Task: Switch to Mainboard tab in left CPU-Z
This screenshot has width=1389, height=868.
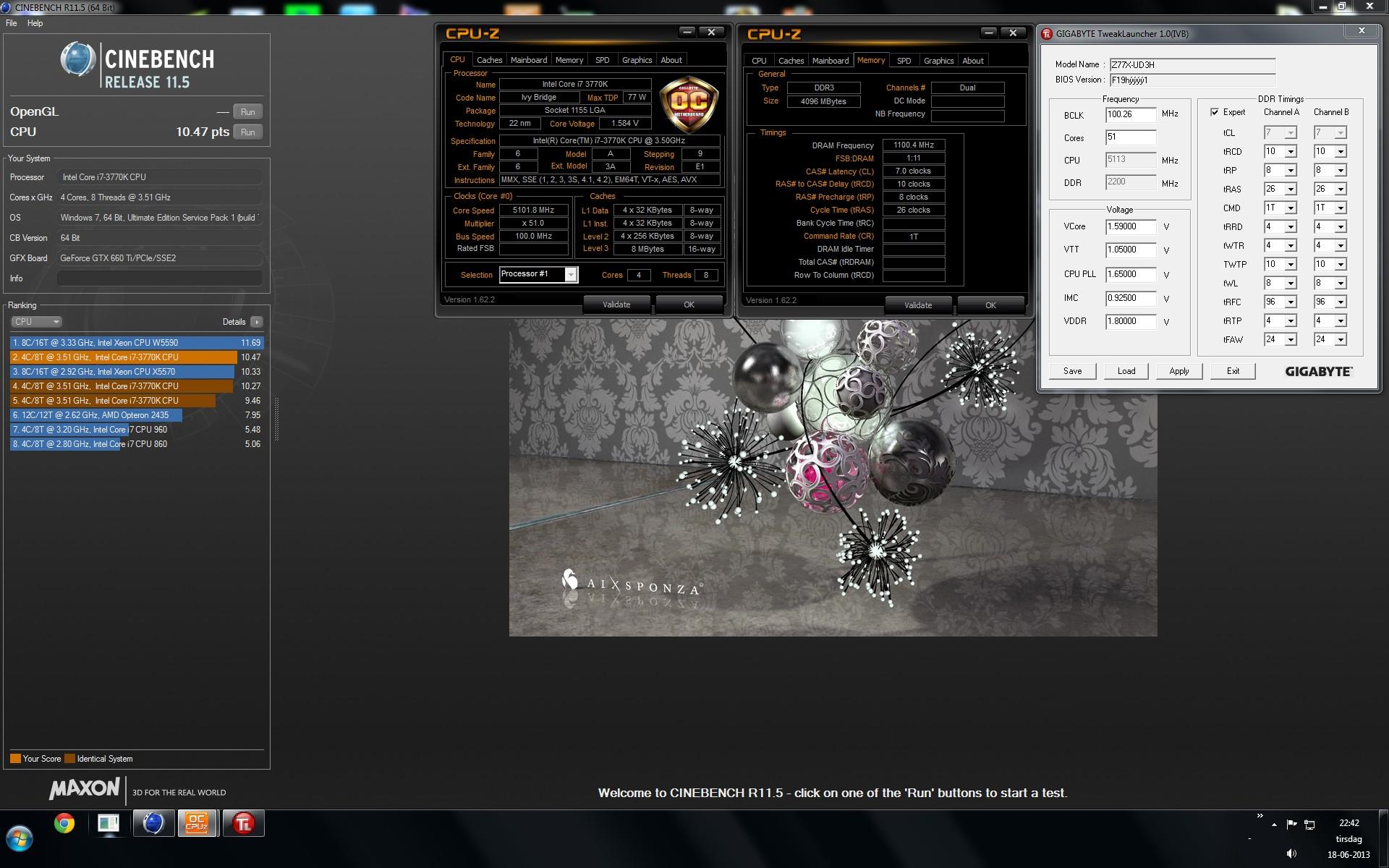Action: tap(529, 60)
